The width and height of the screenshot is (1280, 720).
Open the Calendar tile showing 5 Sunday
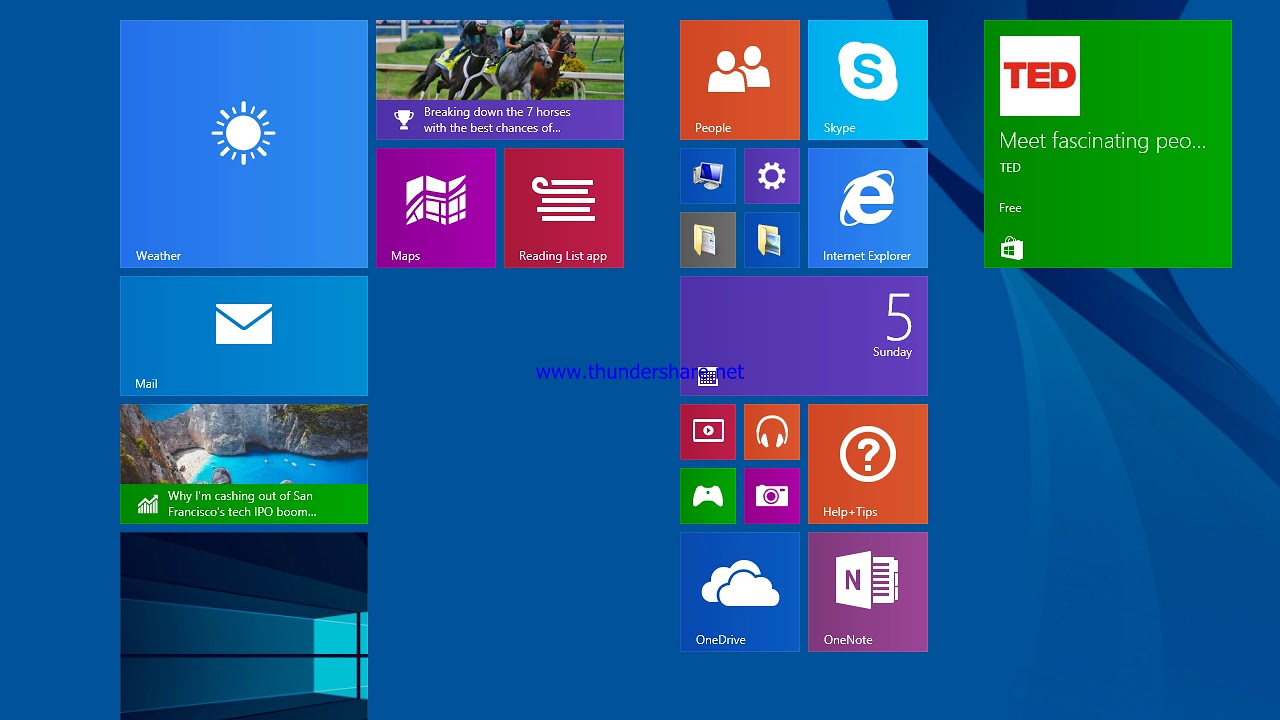click(x=804, y=336)
